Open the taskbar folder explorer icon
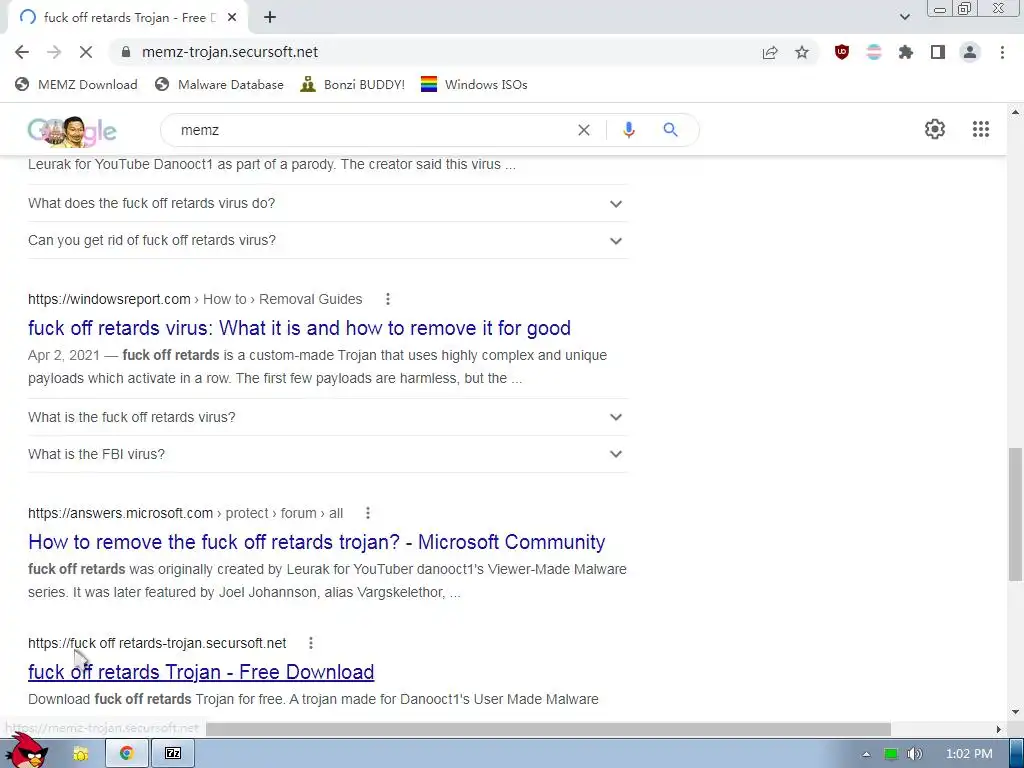The width and height of the screenshot is (1024, 768). [x=80, y=754]
